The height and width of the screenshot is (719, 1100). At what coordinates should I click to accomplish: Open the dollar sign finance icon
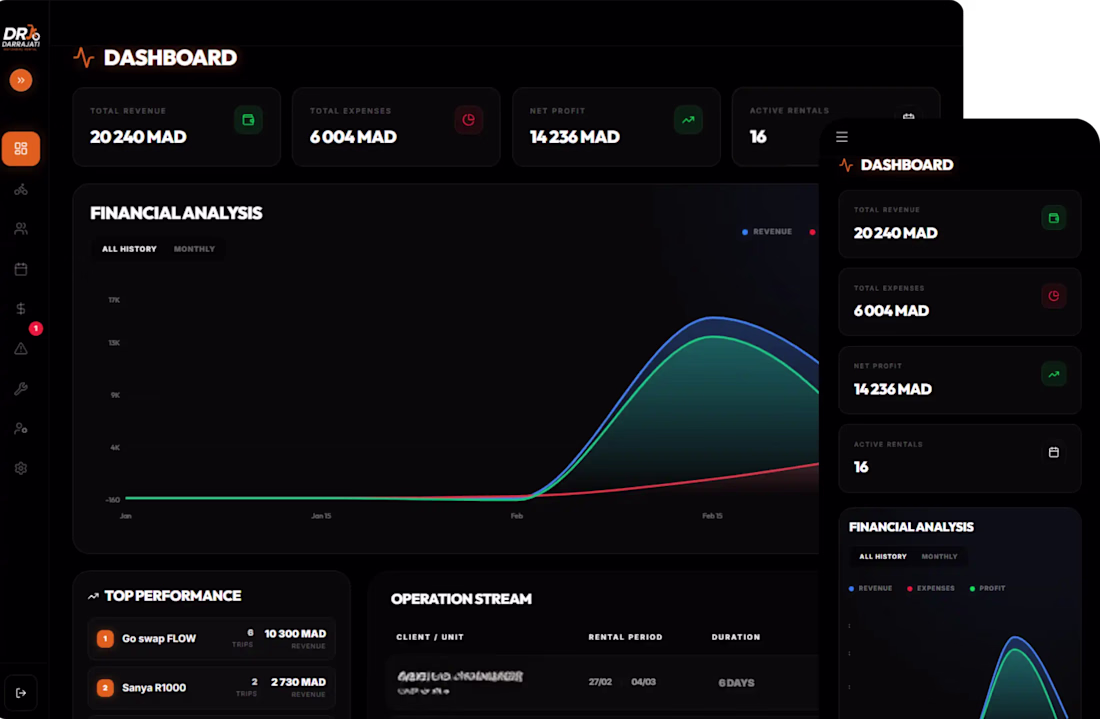click(x=21, y=309)
